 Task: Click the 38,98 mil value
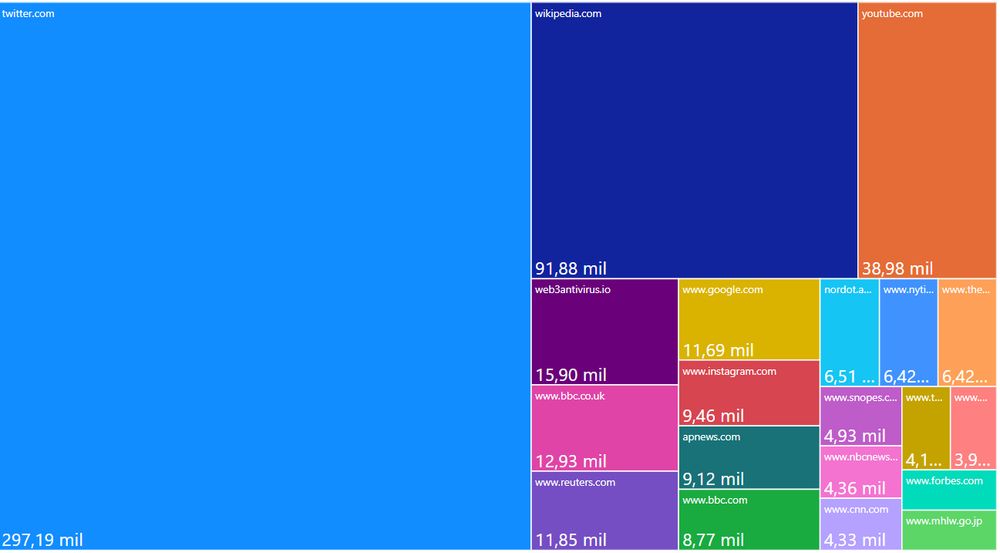pos(897,269)
